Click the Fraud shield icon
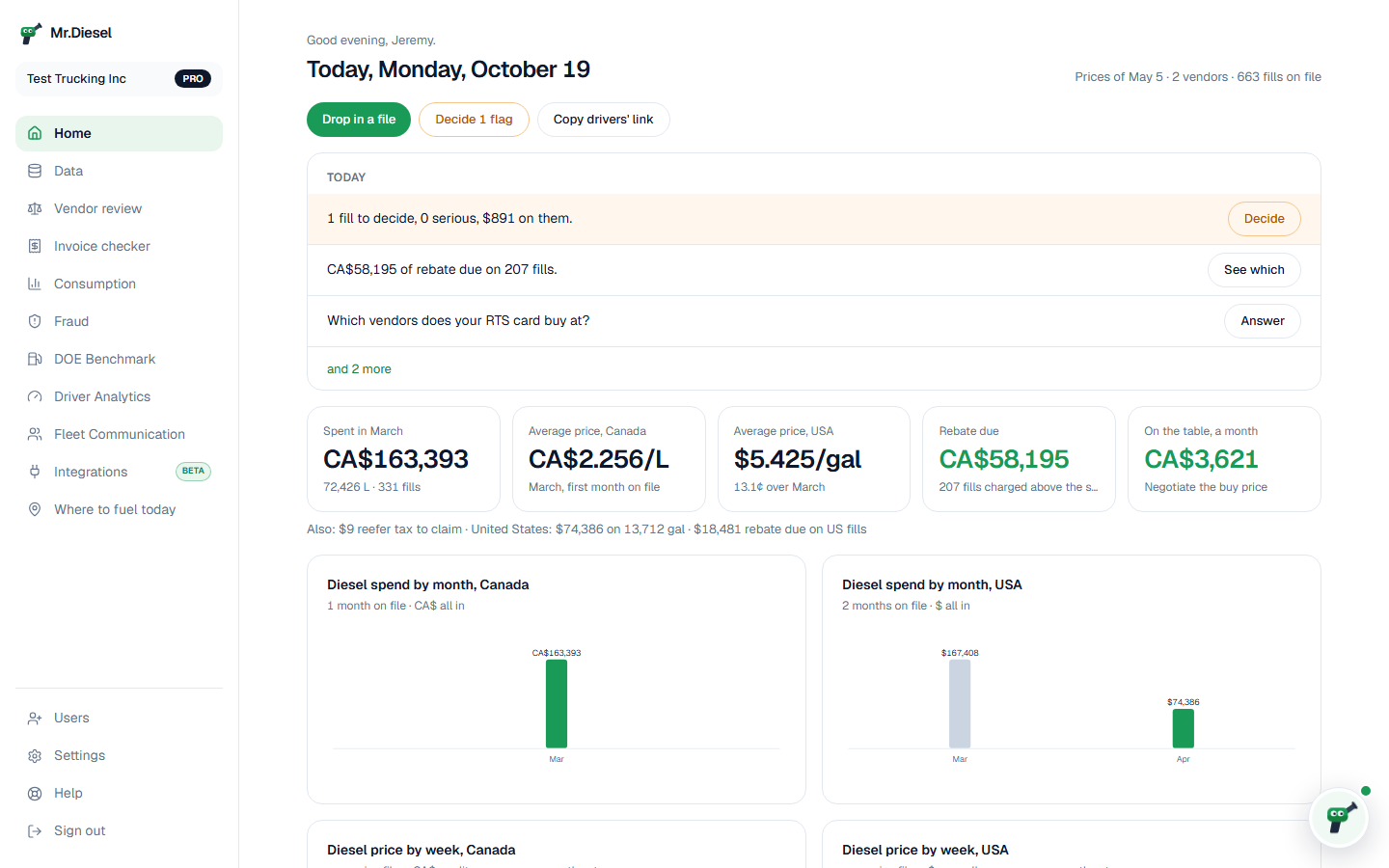The image size is (1389, 868). pyautogui.click(x=35, y=321)
